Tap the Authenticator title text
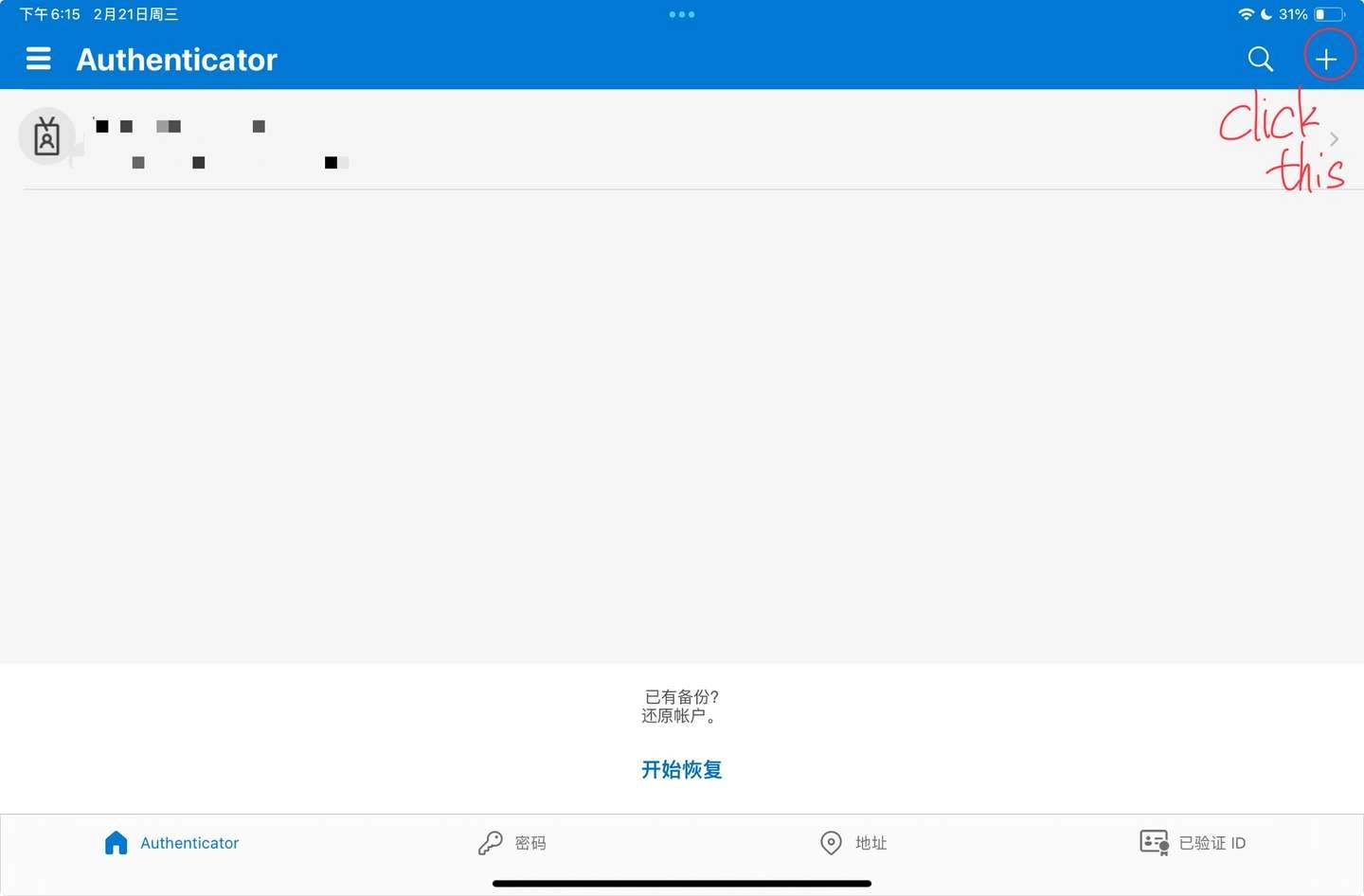Screen dimensions: 1364x896 click(x=177, y=60)
